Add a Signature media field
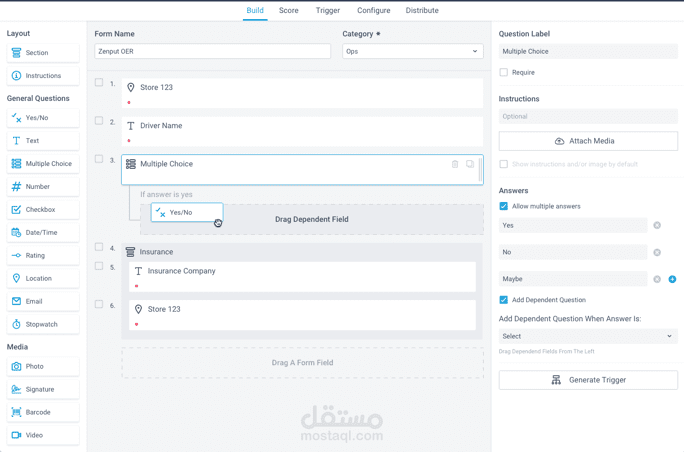 43,390
